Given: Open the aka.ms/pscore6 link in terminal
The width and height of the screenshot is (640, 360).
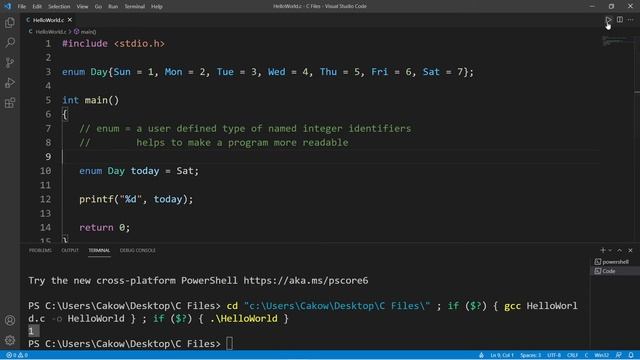Looking at the screenshot, I should coord(306,281).
